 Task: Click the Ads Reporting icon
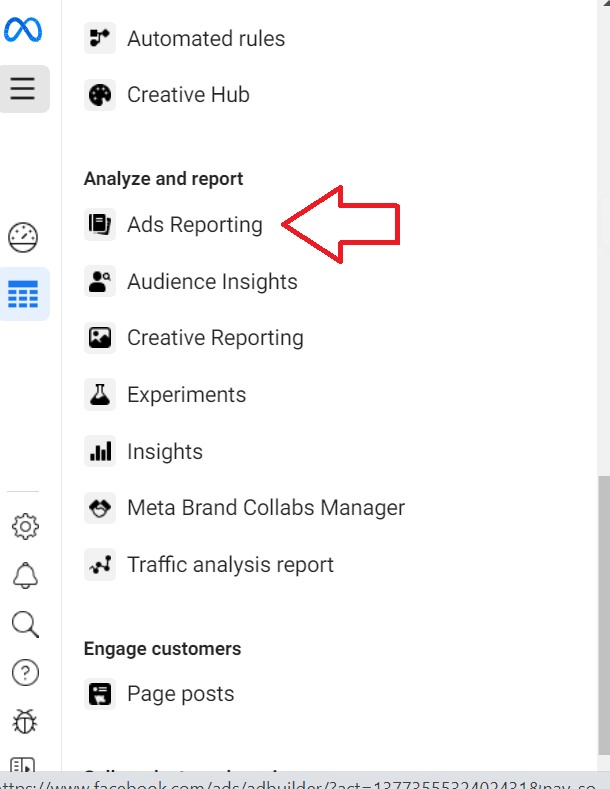100,224
